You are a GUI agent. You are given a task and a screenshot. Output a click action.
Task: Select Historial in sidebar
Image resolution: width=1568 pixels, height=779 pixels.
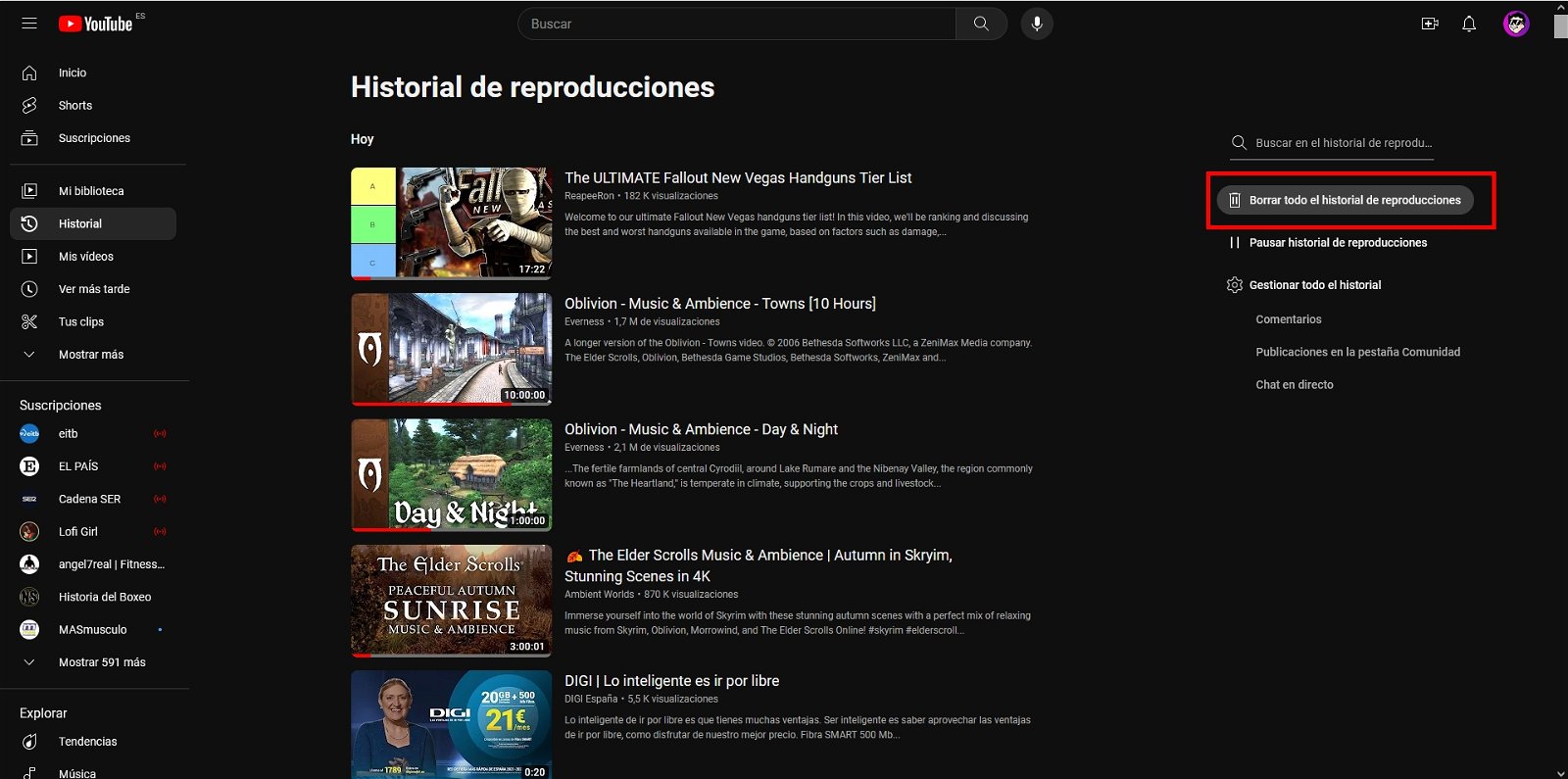[x=93, y=223]
